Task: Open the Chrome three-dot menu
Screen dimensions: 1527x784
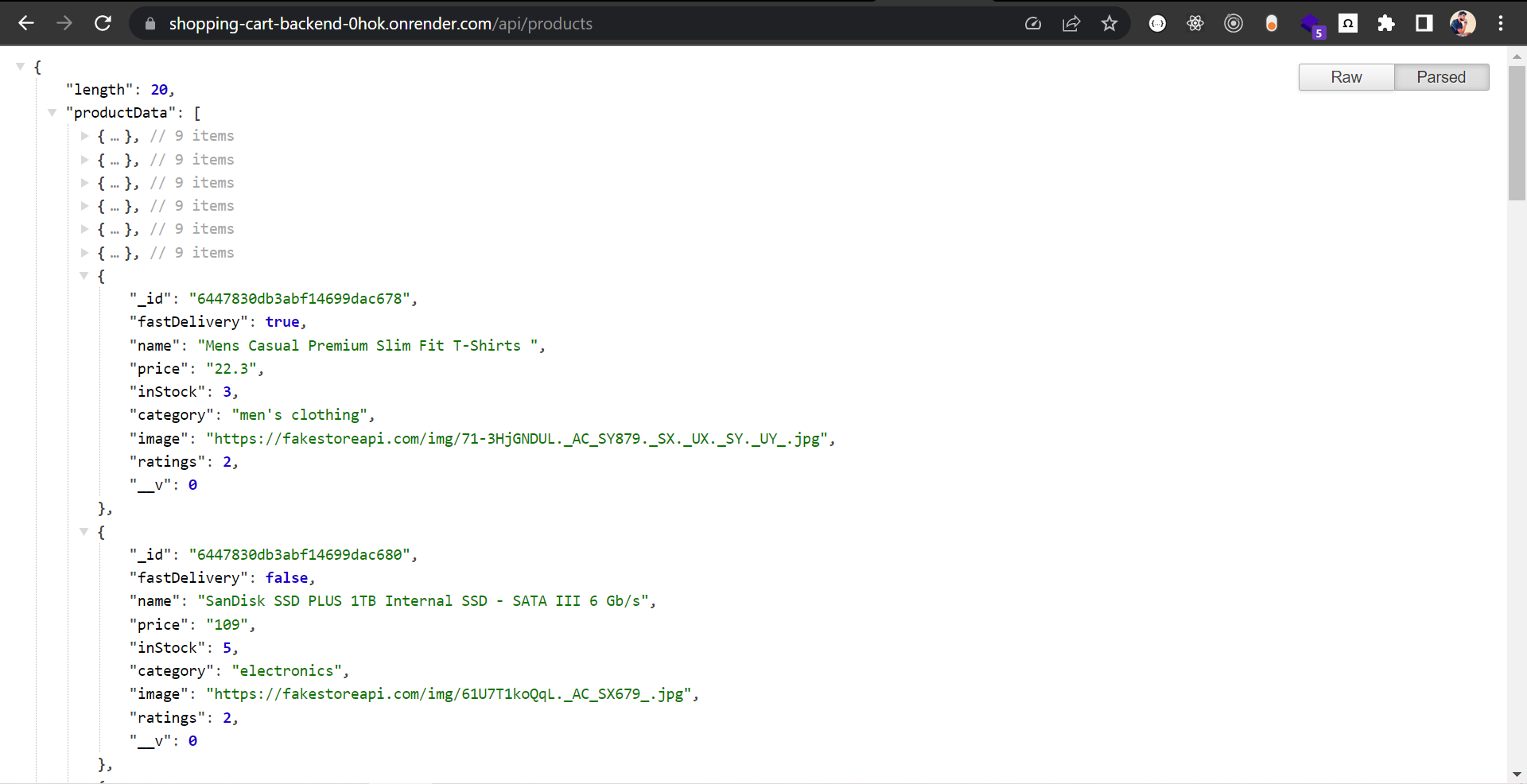Action: click(1502, 23)
